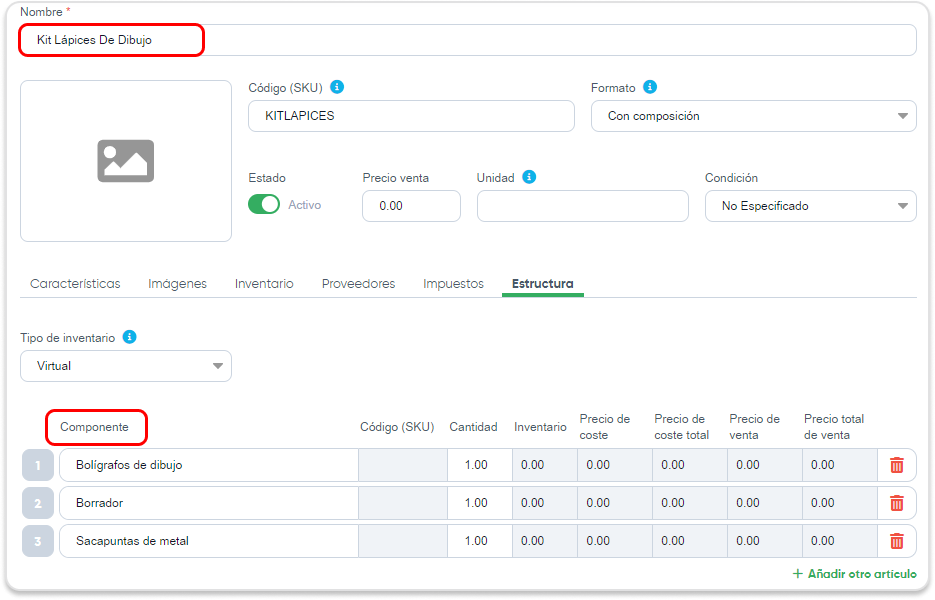Click the Formato info icon

tap(650, 87)
